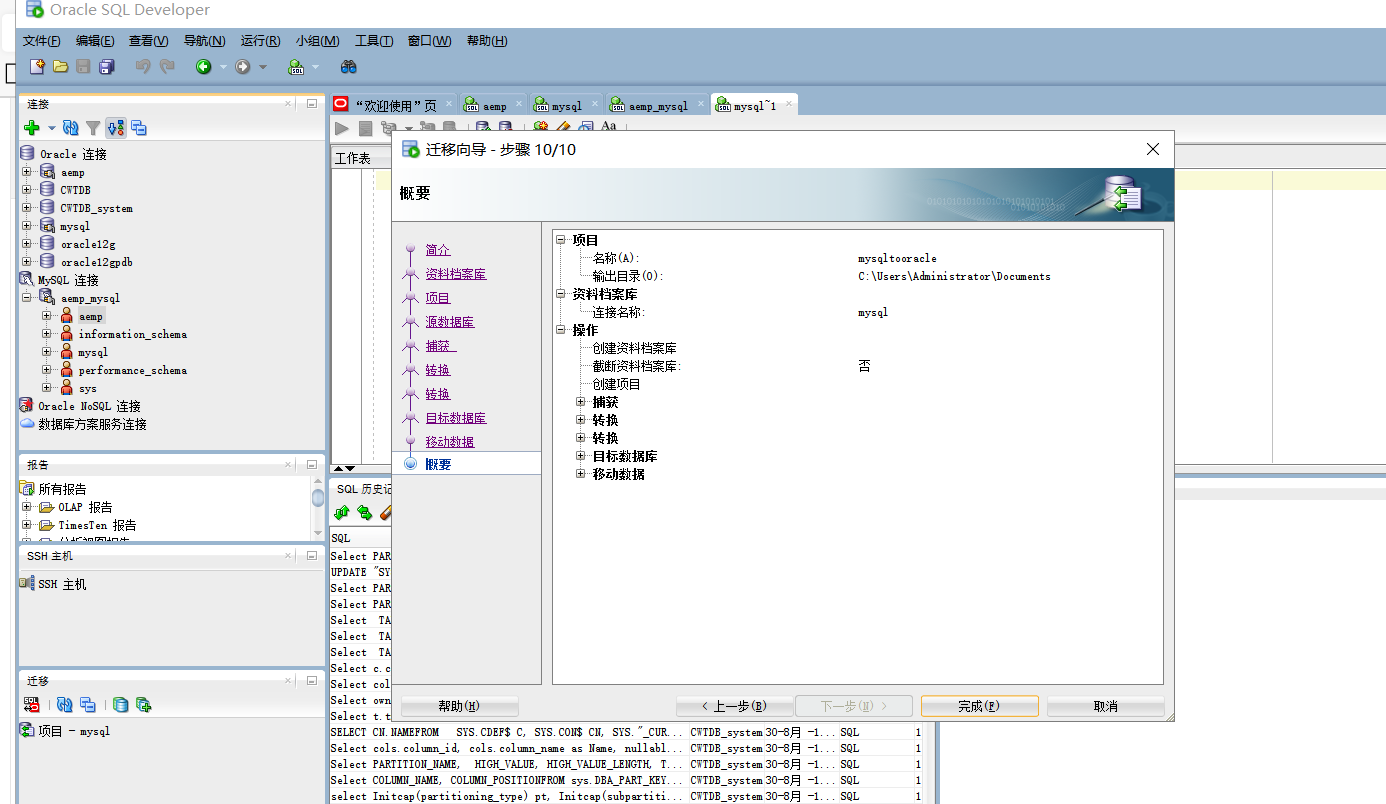Click the Aa case toggle icon in worksheet toolbar

click(608, 127)
